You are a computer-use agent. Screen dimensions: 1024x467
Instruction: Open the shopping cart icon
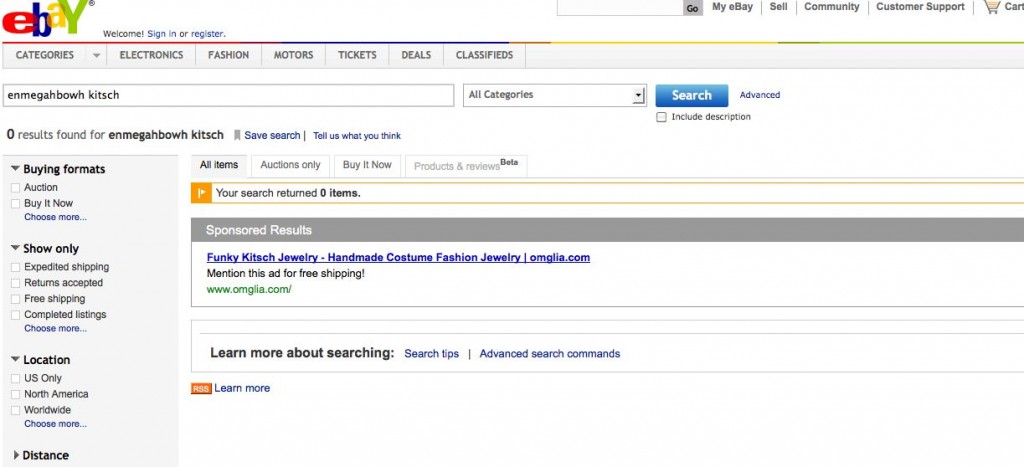point(992,7)
